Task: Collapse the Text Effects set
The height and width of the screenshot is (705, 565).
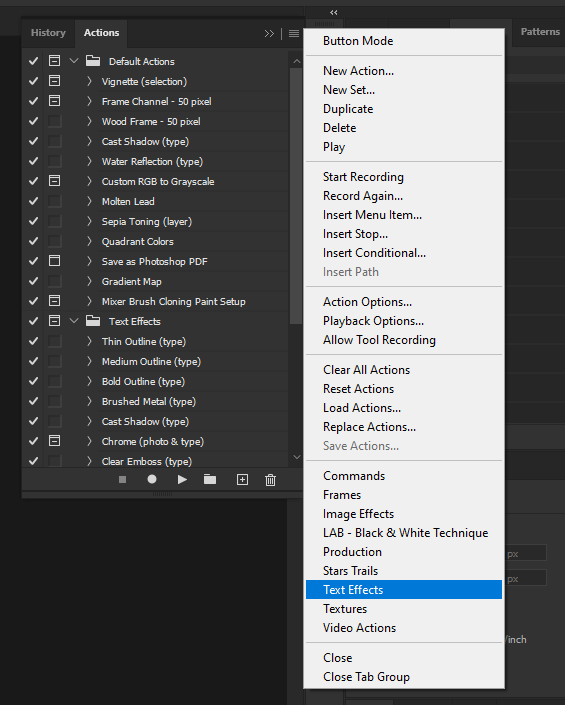Action: pyautogui.click(x=74, y=321)
